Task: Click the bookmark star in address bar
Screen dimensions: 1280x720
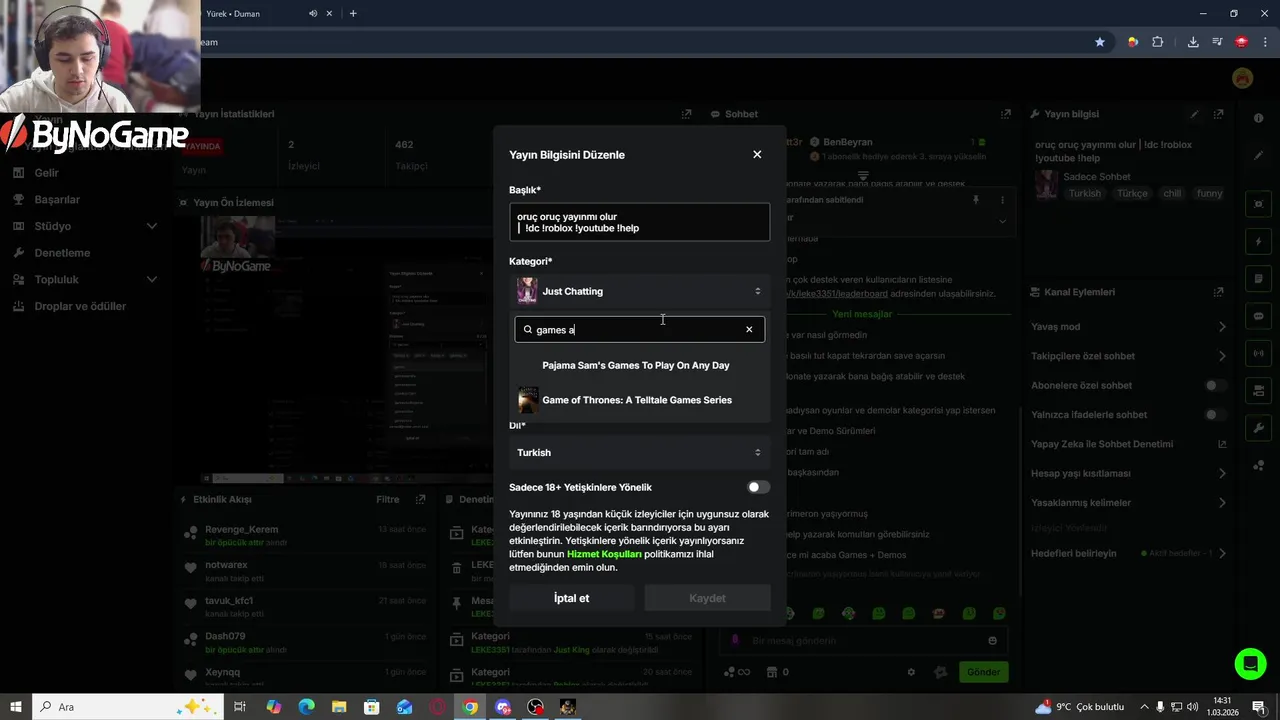Action: tap(1100, 42)
